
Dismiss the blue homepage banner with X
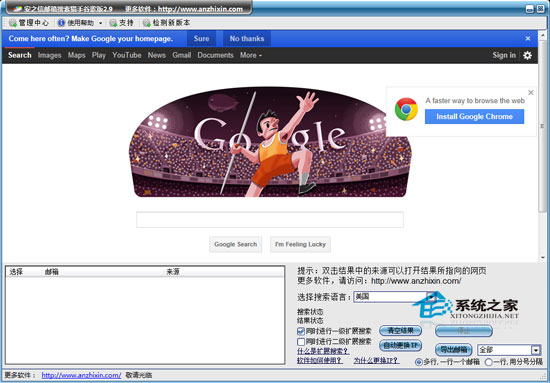point(528,39)
